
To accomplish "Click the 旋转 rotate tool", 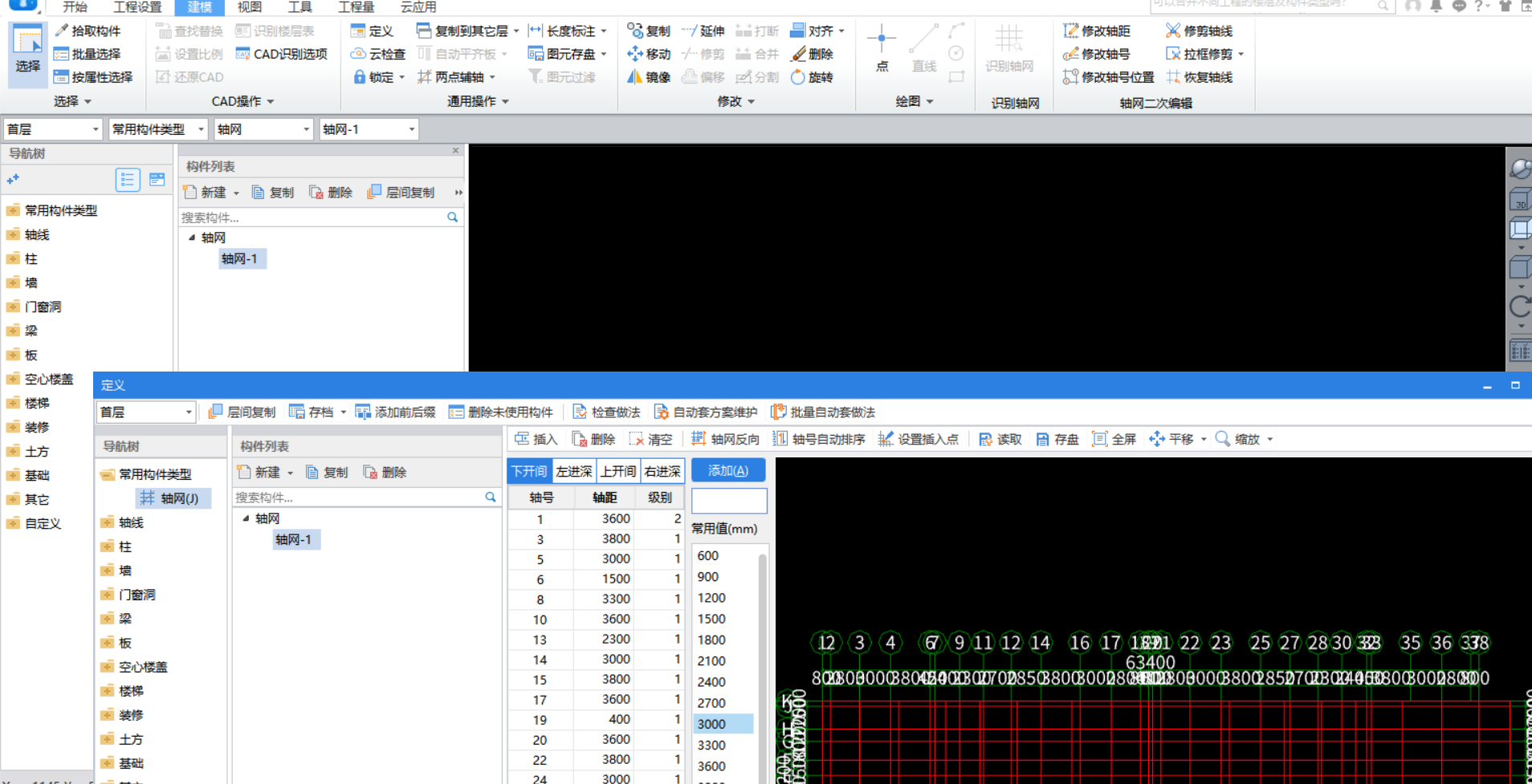I will pyautogui.click(x=812, y=77).
